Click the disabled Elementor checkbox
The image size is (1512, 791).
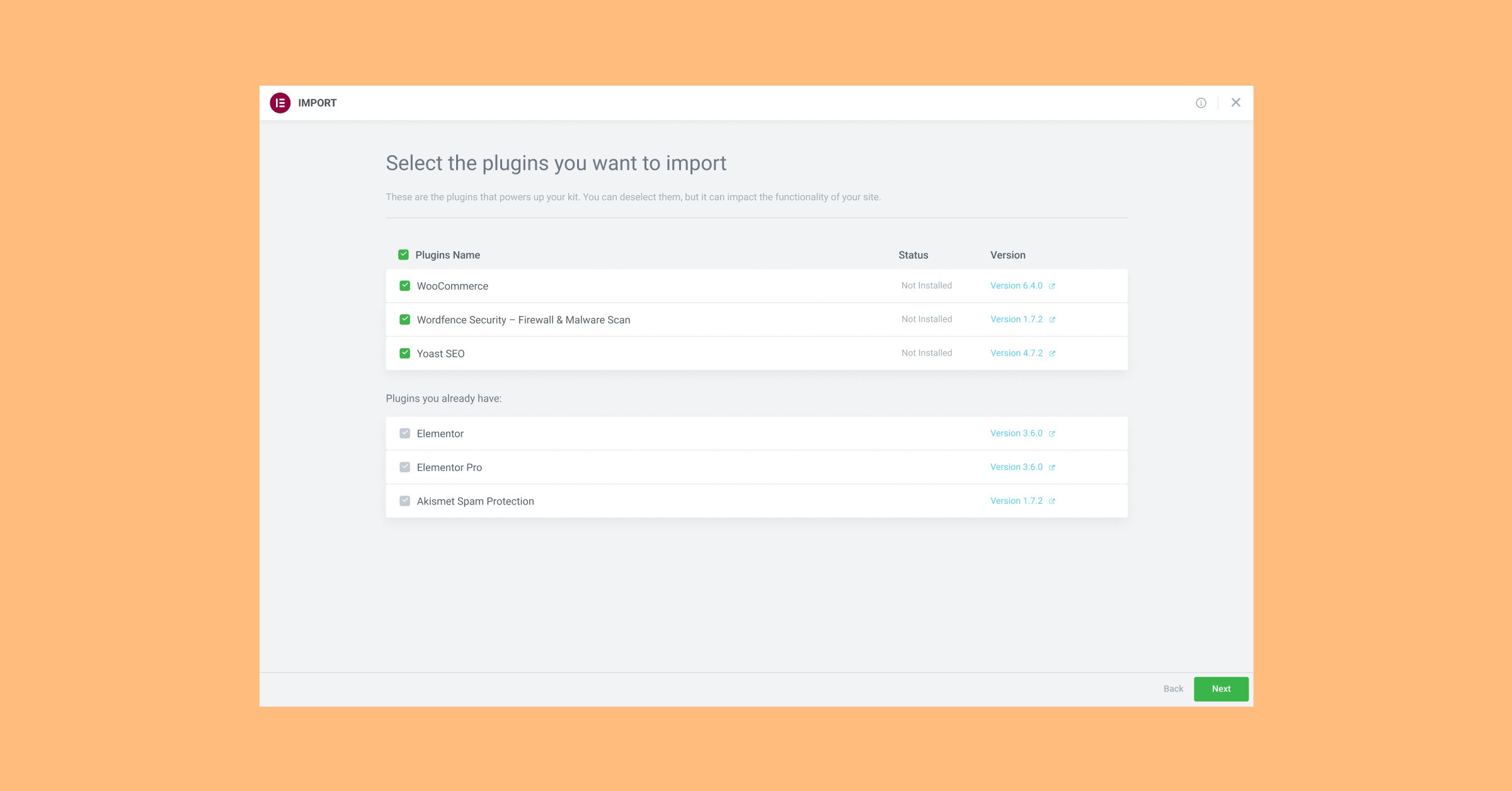coord(404,433)
